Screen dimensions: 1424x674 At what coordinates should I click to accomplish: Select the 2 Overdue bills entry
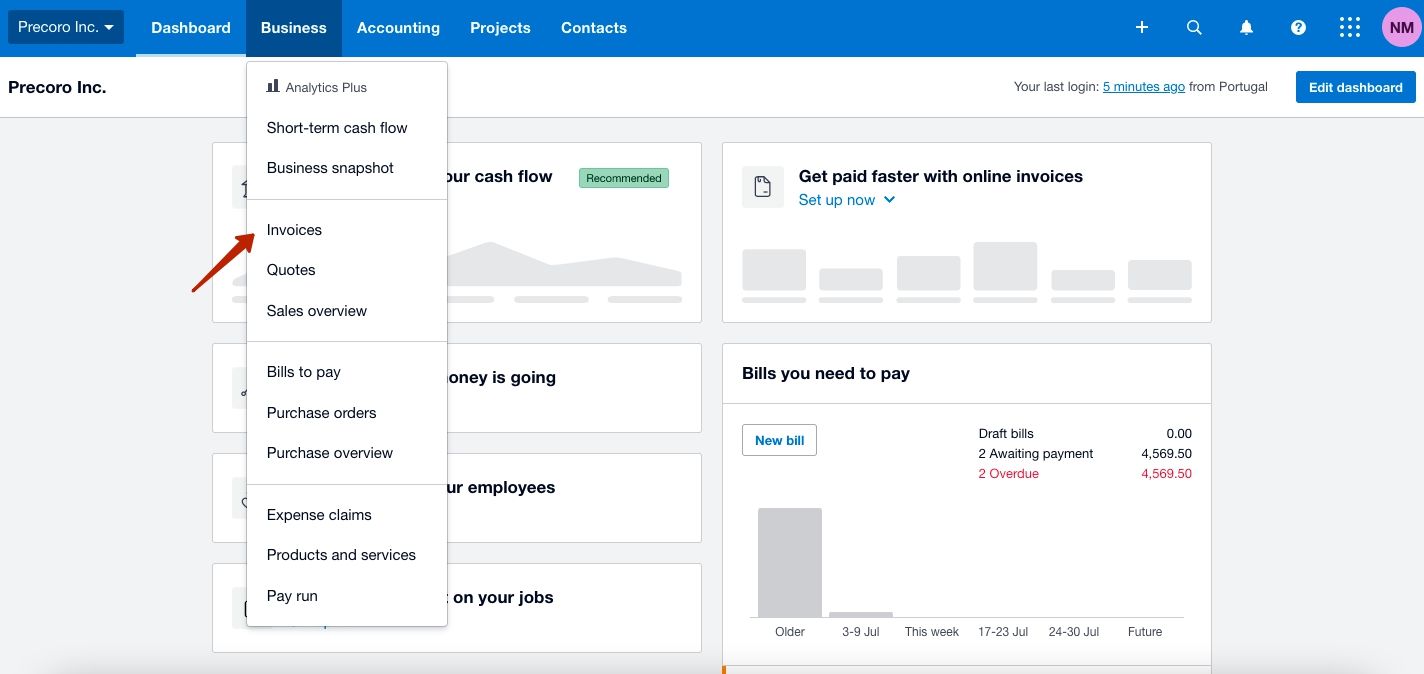click(x=1008, y=473)
